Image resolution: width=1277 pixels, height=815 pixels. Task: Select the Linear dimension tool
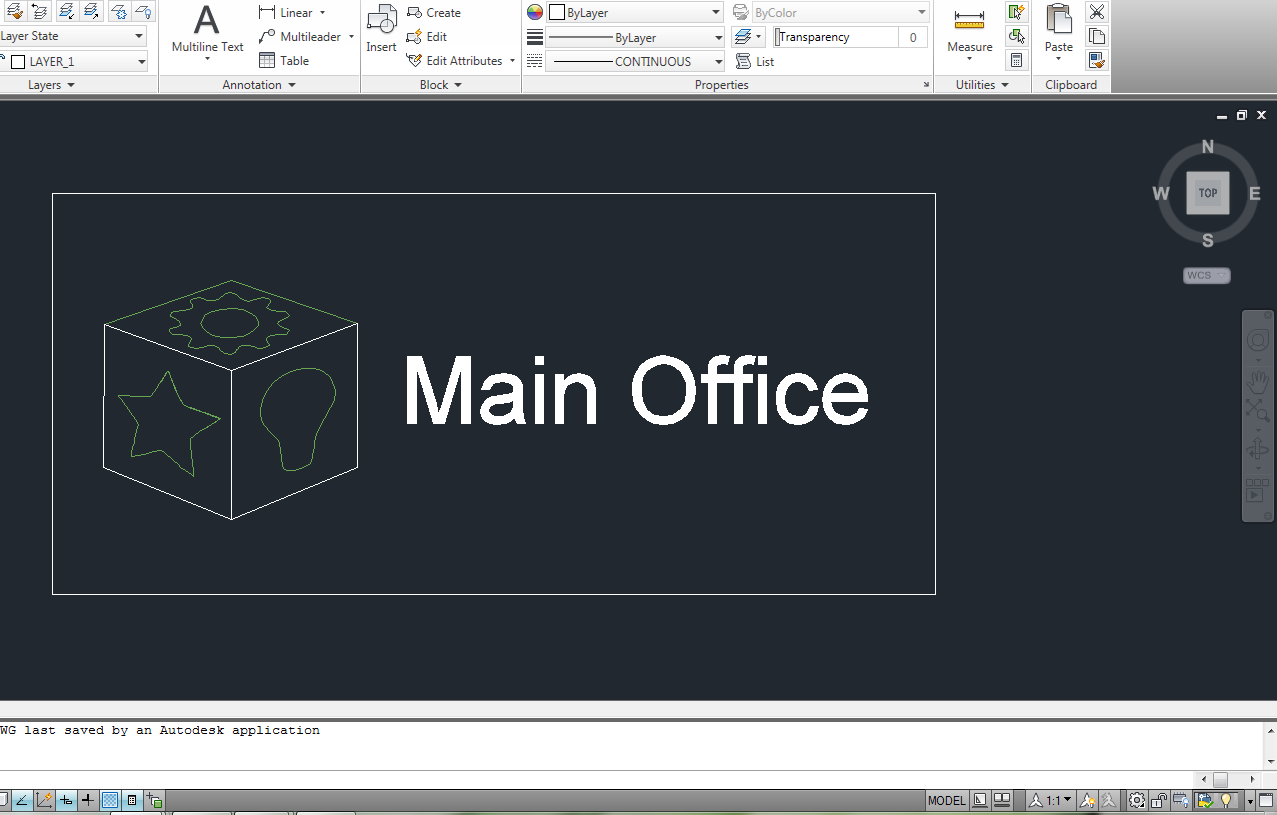tap(292, 13)
